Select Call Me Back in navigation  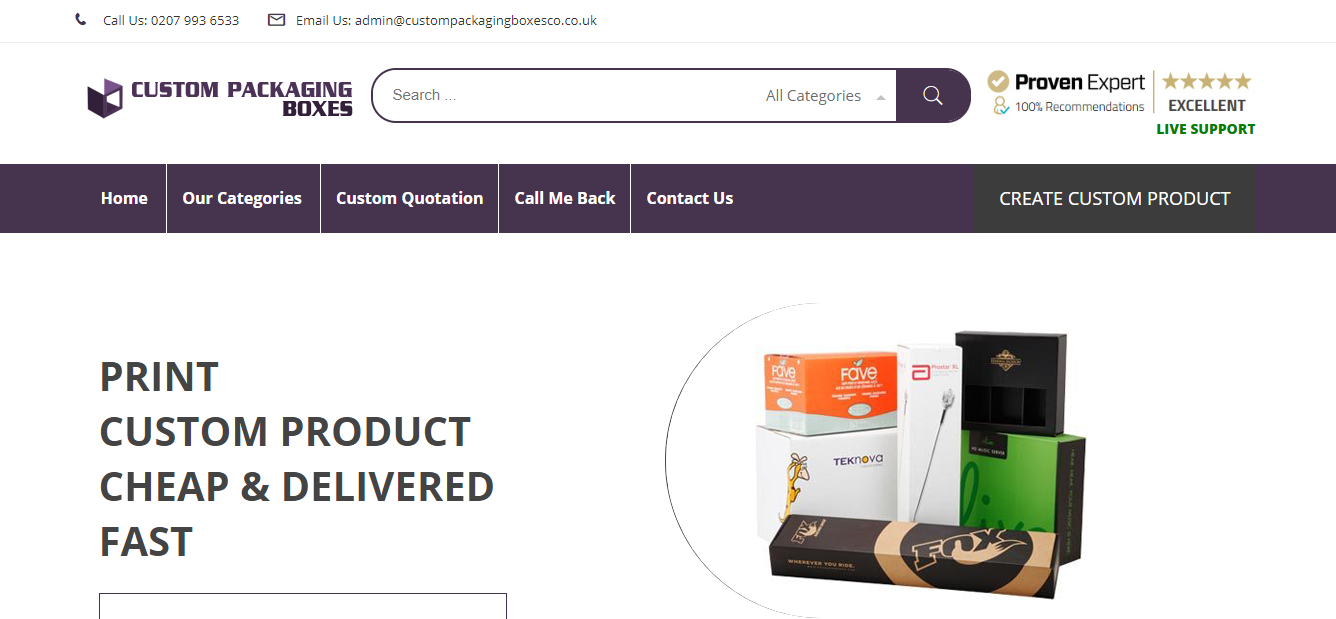click(565, 198)
